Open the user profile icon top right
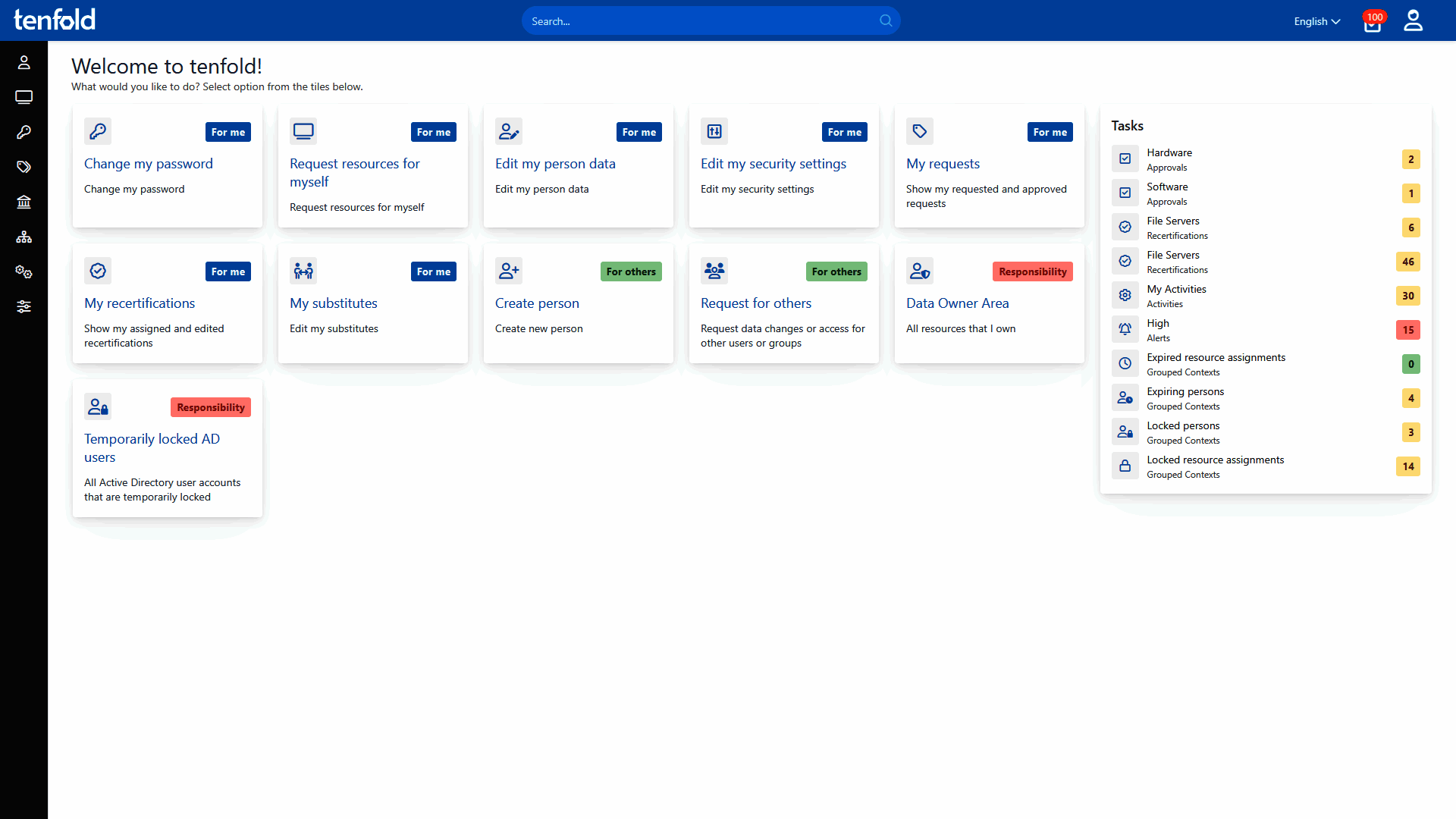This screenshot has height=819, width=1456. click(1413, 20)
